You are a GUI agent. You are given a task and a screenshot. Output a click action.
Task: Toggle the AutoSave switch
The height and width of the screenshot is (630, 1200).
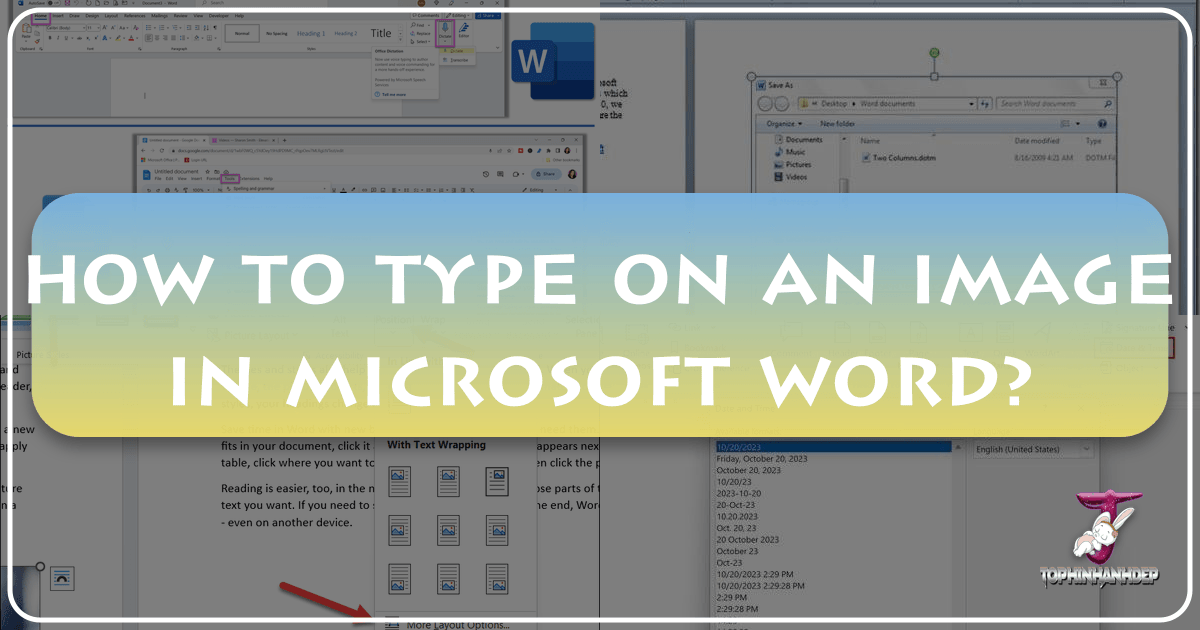(x=53, y=3)
